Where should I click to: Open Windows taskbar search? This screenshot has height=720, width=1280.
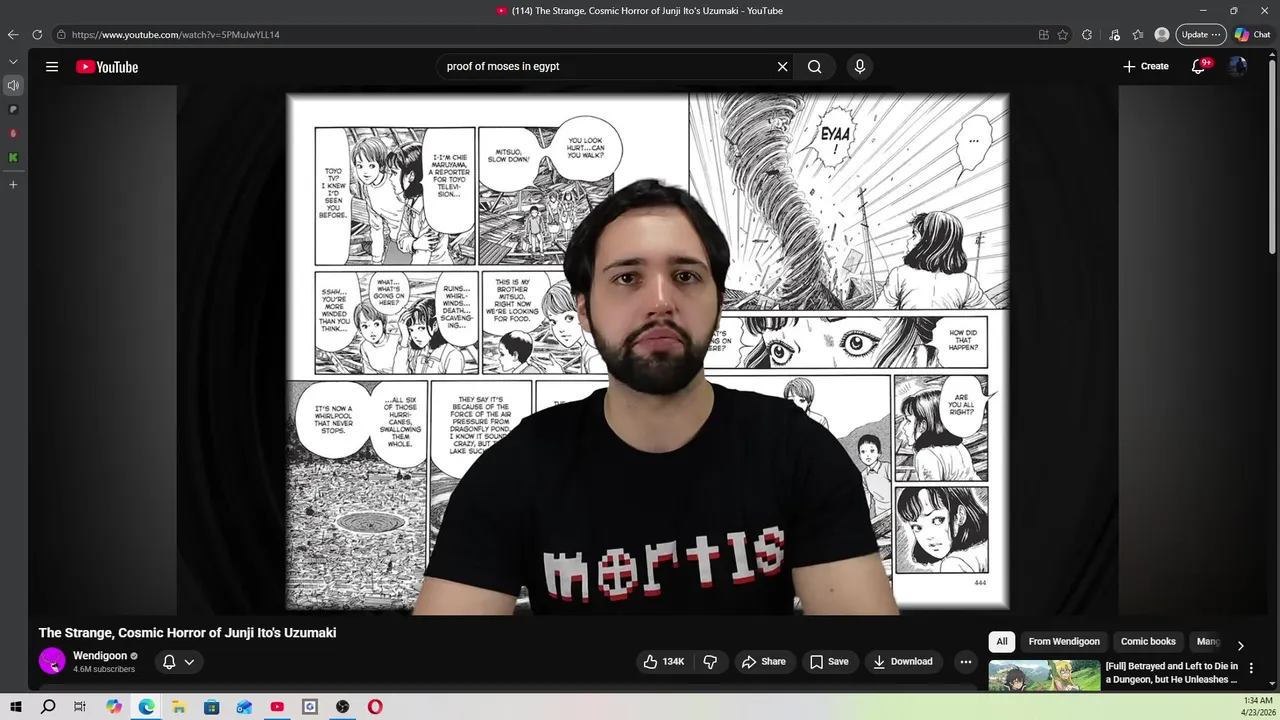pyautogui.click(x=48, y=707)
